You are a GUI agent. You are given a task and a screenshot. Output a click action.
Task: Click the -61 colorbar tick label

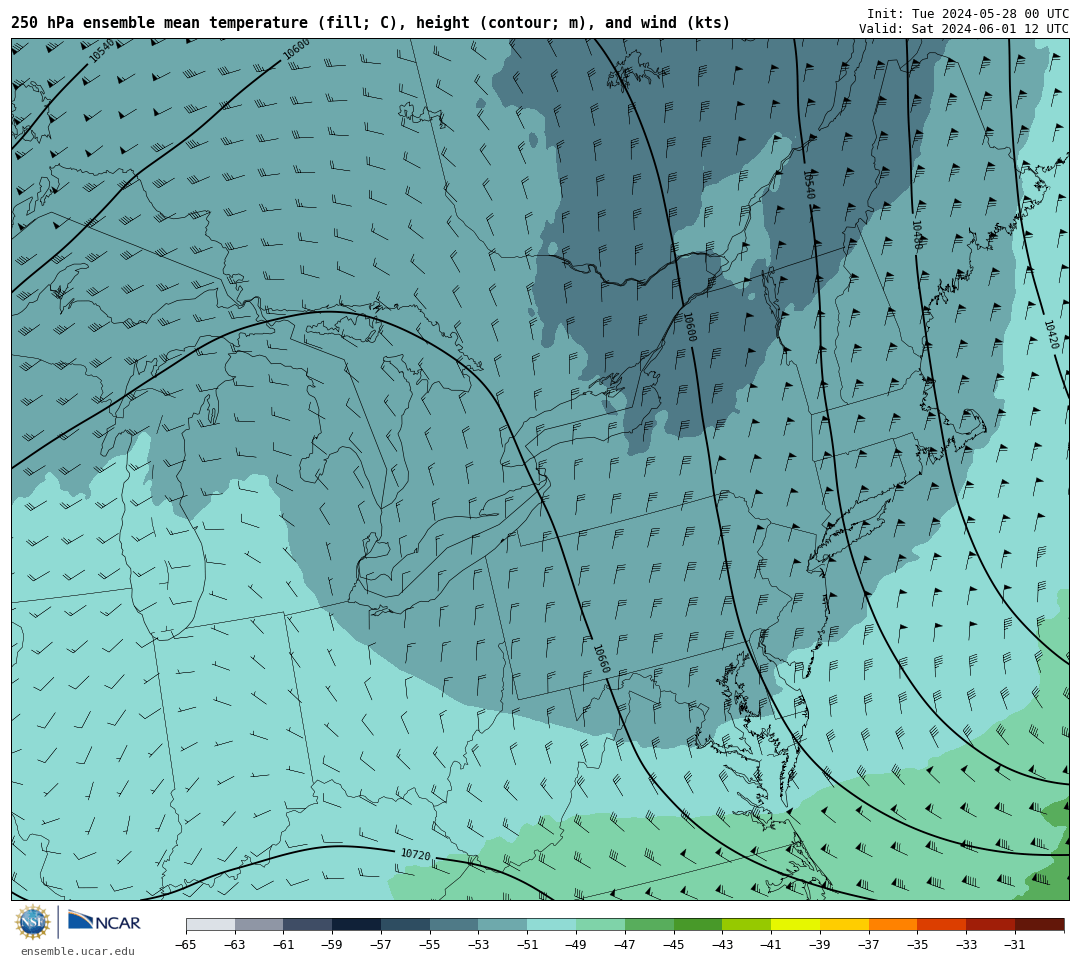pos(283,945)
